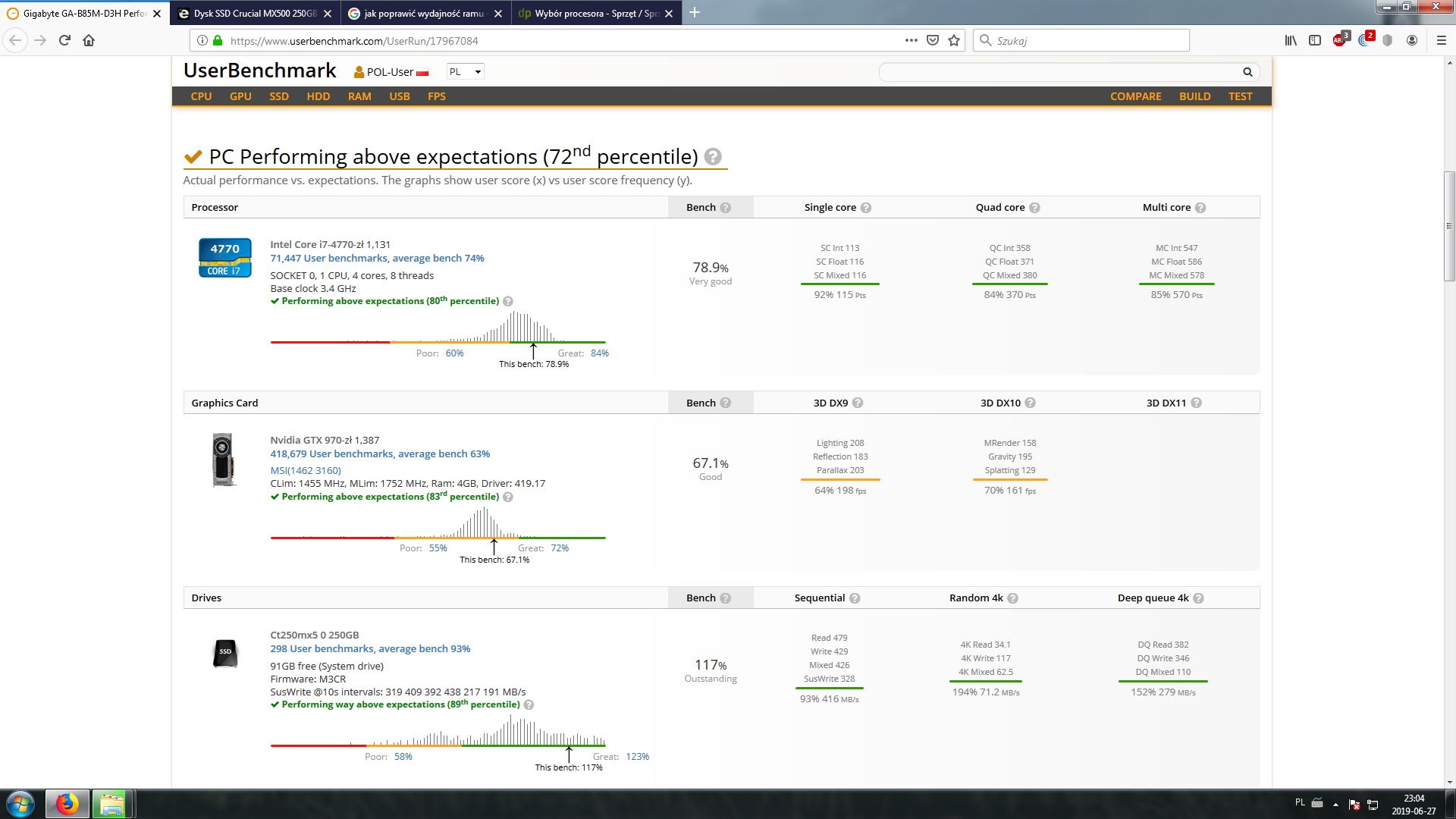Image resolution: width=1456 pixels, height=819 pixels.
Task: Open the file explorer taskbar icon
Action: [x=111, y=804]
